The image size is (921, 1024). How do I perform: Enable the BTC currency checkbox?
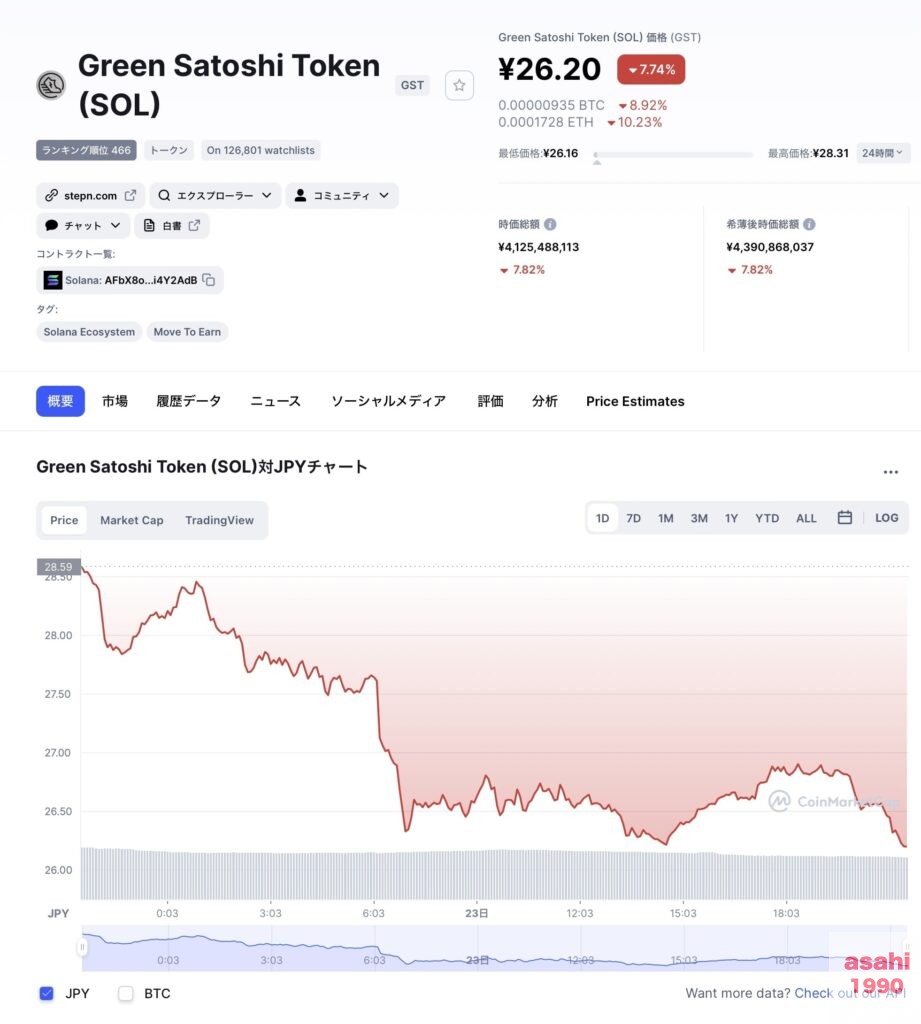click(125, 993)
